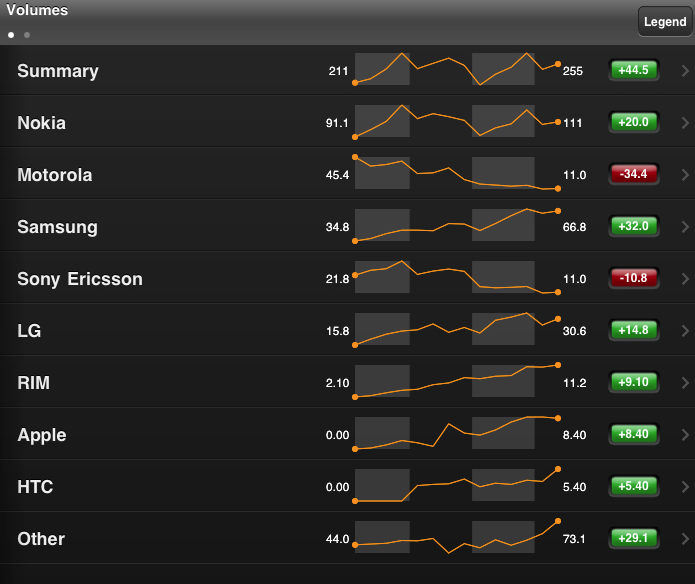
Task: Open the Apple sparkline chart
Action: click(x=457, y=433)
